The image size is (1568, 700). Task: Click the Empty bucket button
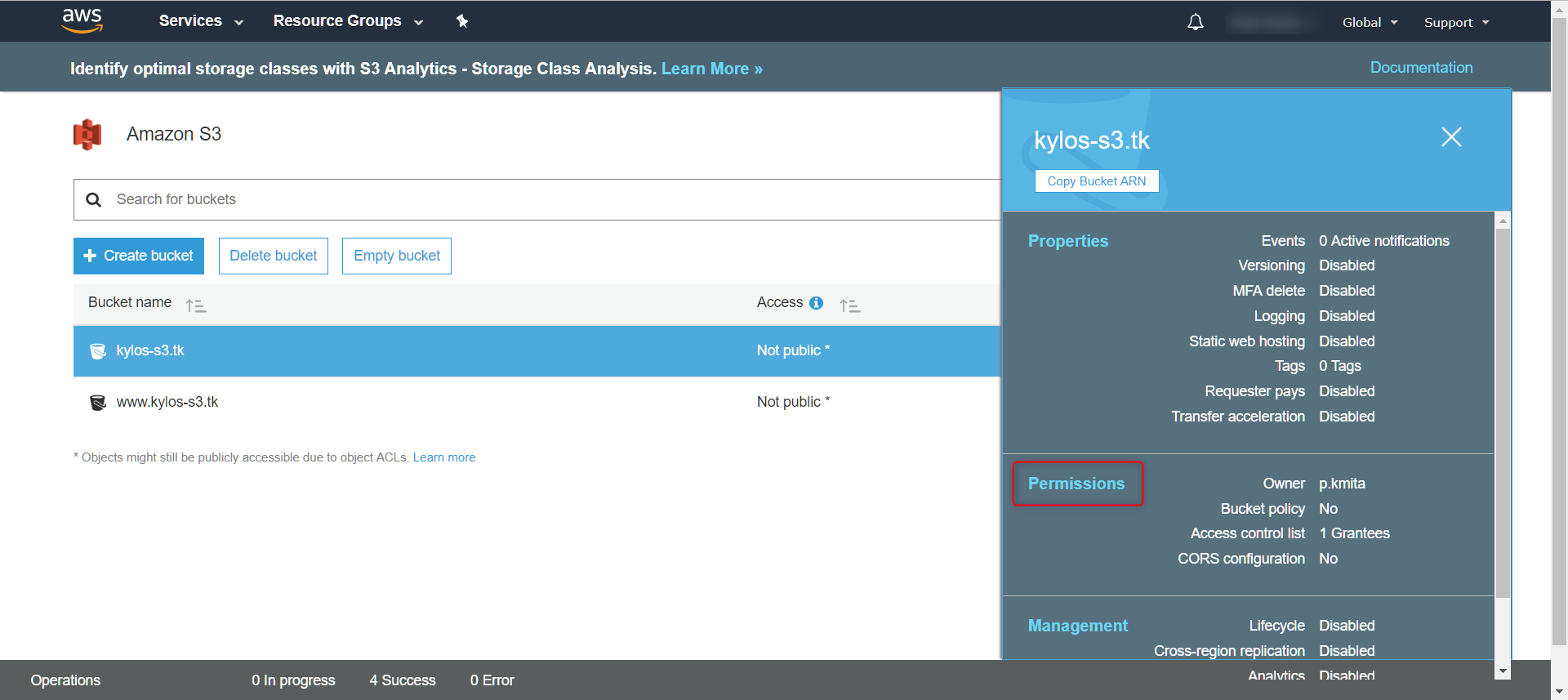397,256
